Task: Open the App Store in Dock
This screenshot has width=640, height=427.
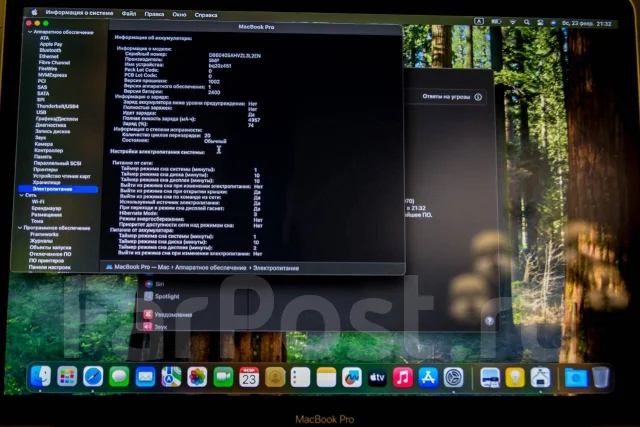Action: tap(428, 378)
